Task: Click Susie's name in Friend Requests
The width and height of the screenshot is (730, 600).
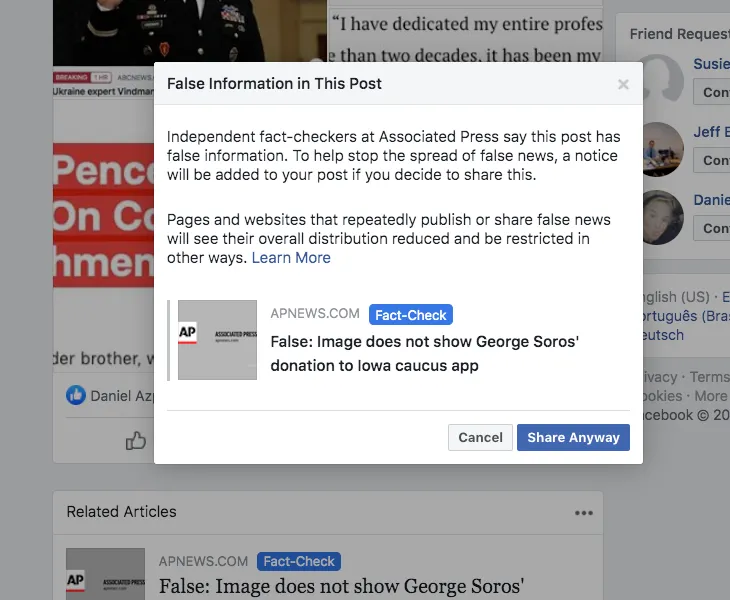Action: 711,64
